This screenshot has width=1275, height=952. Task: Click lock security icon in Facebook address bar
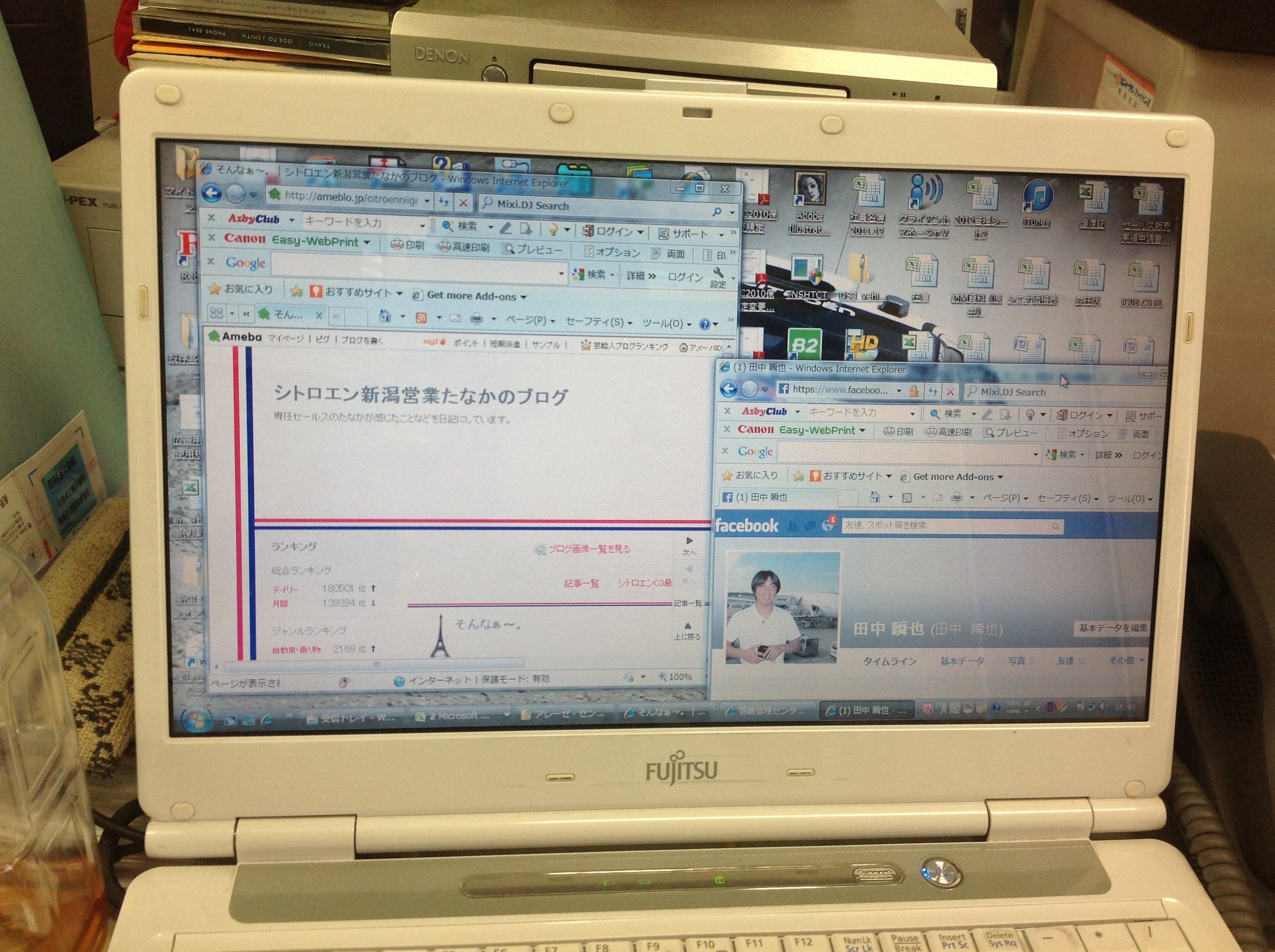[913, 391]
